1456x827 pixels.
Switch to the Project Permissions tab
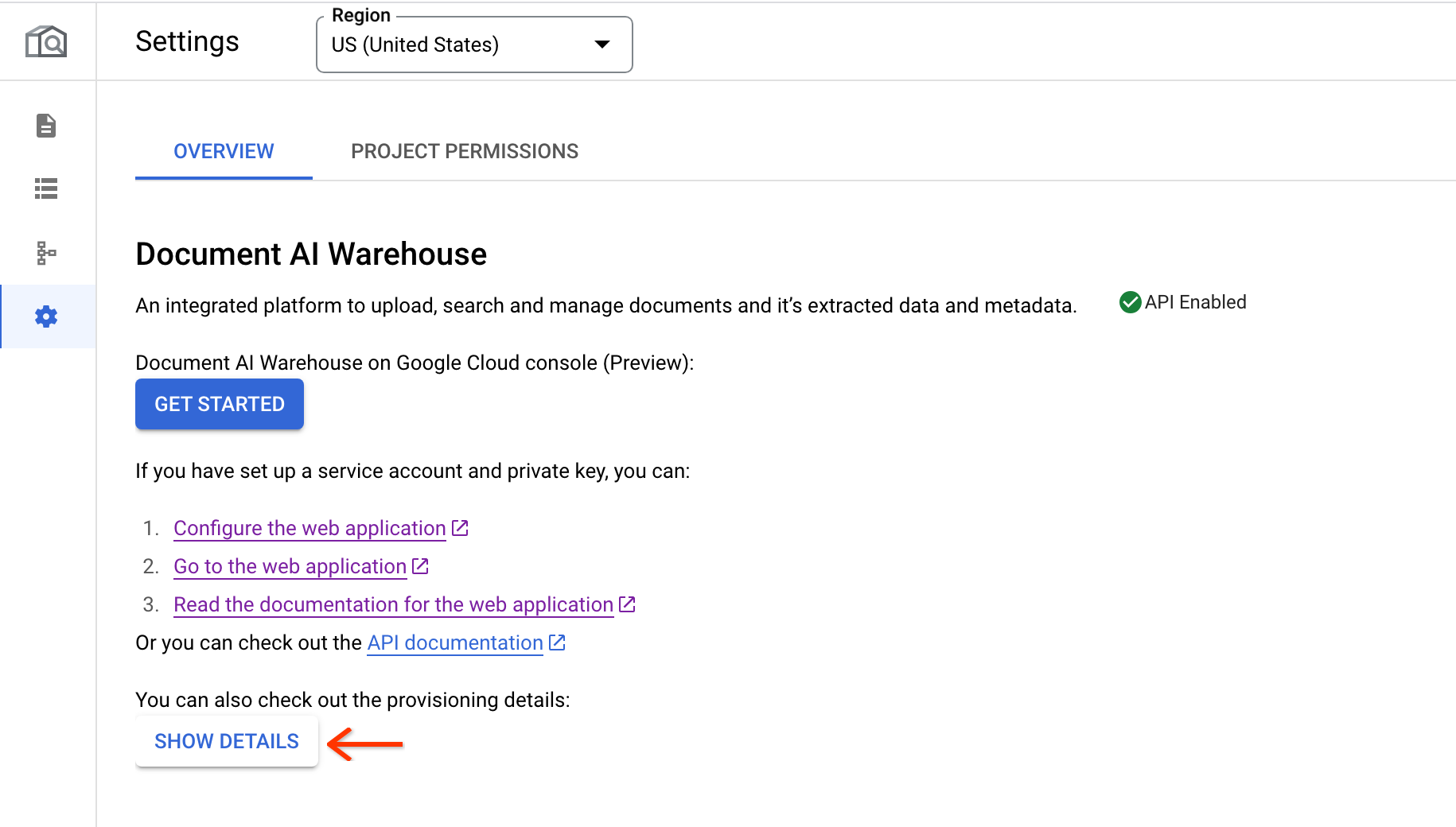(465, 151)
